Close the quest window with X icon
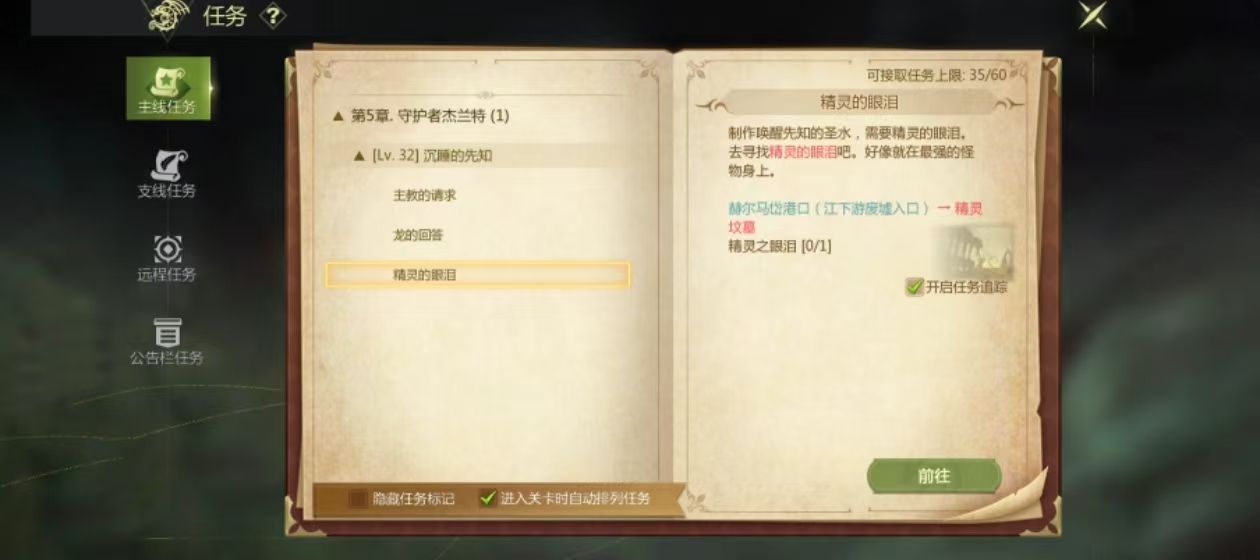The width and height of the screenshot is (1260, 560). click(1092, 15)
